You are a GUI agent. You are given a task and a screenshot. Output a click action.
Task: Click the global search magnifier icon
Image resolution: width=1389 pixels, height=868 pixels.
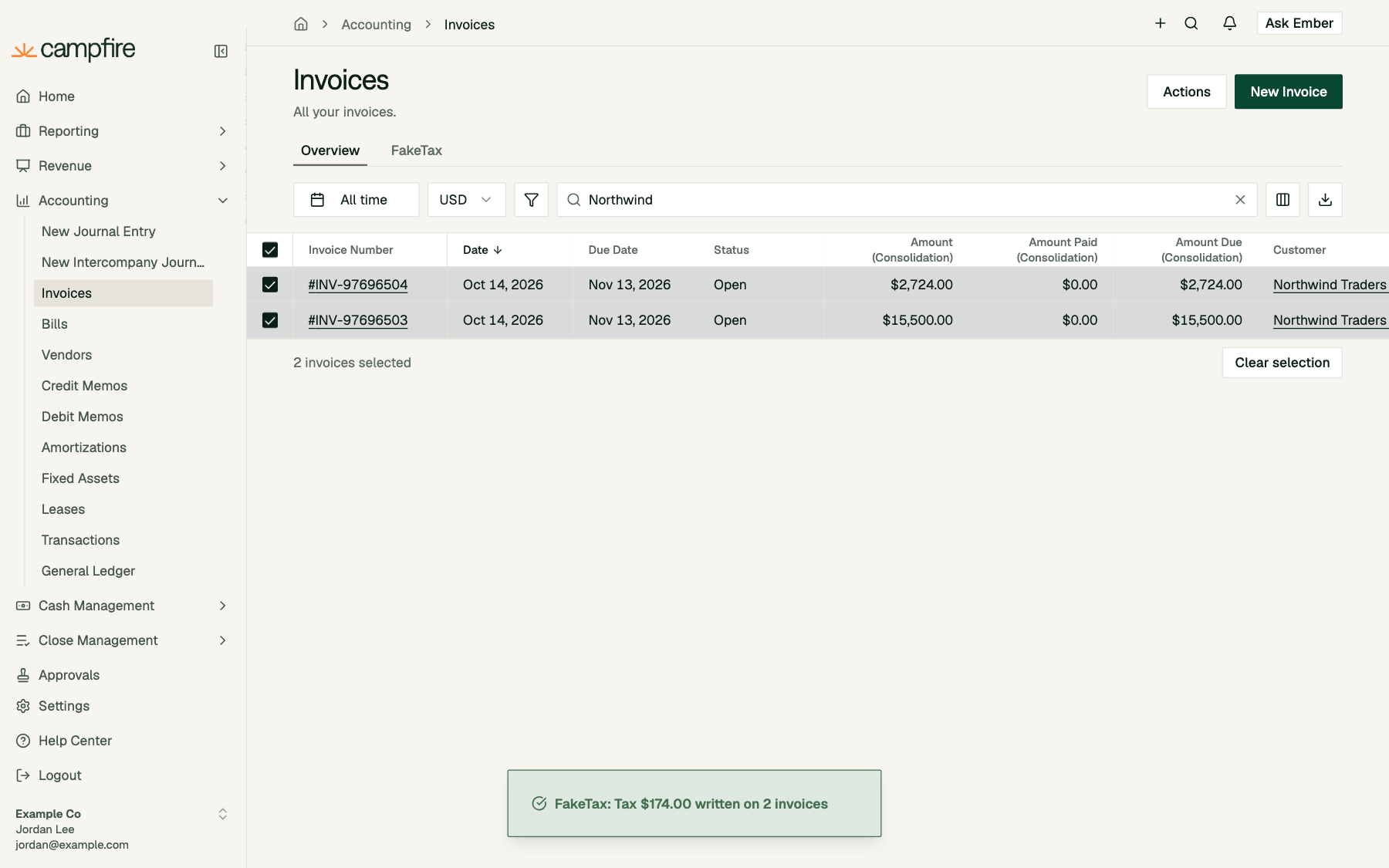tap(1191, 23)
